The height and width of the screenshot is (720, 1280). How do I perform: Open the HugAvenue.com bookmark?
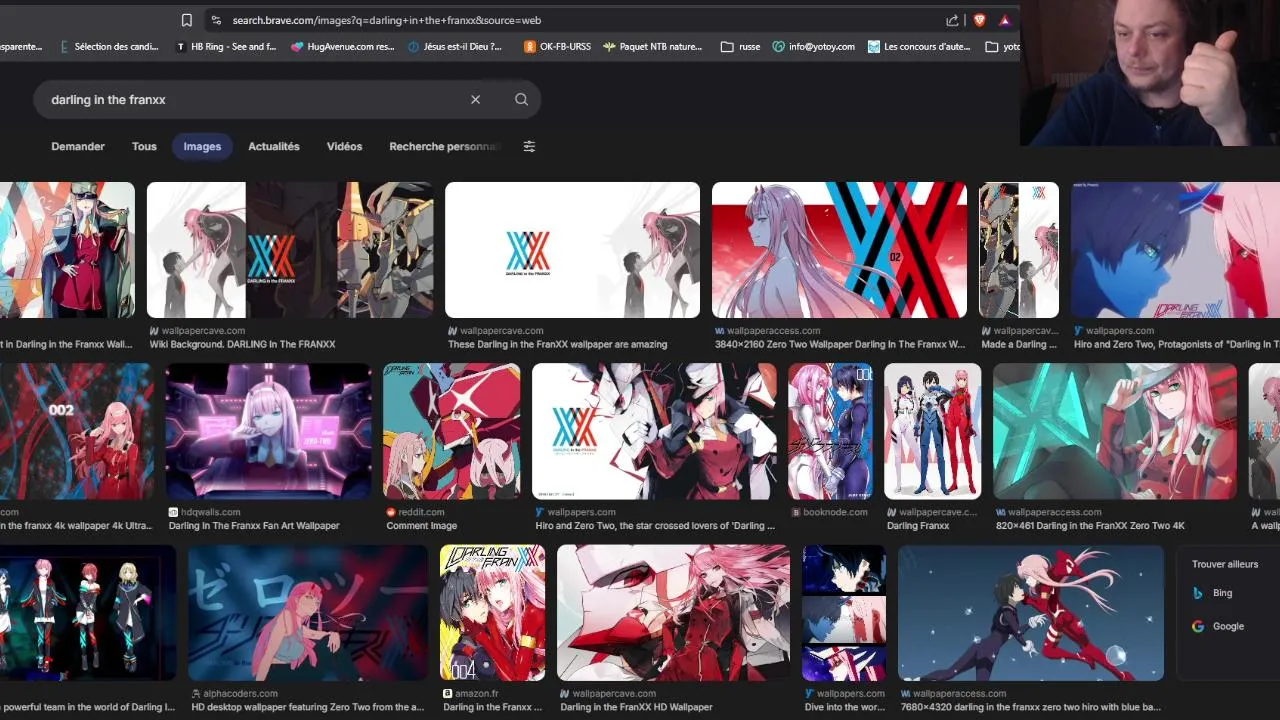point(343,46)
